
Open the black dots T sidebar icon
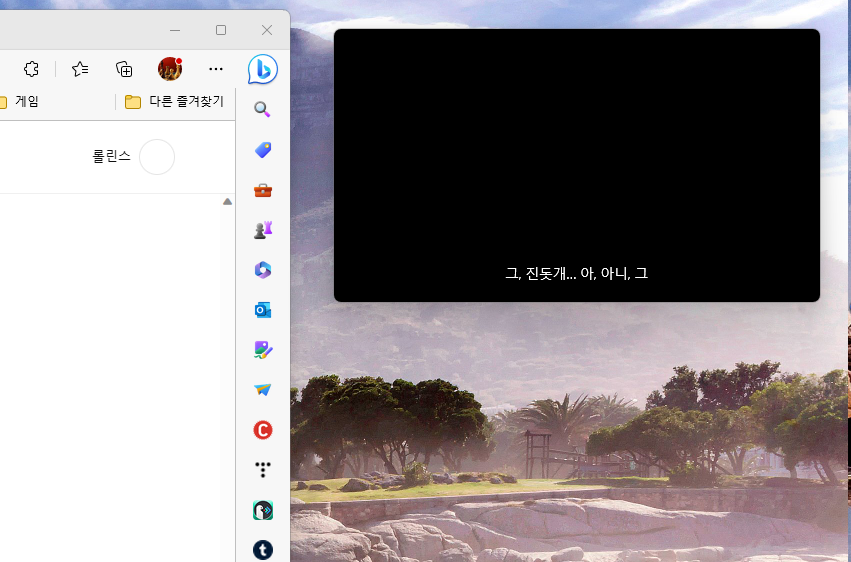(263, 470)
